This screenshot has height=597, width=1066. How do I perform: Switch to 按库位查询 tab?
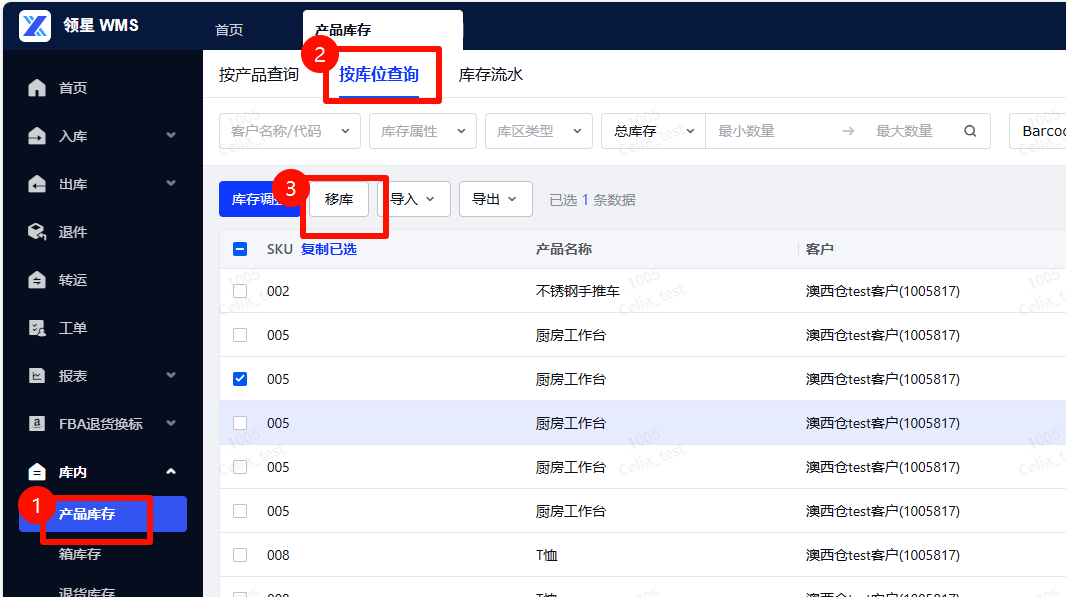coord(379,74)
